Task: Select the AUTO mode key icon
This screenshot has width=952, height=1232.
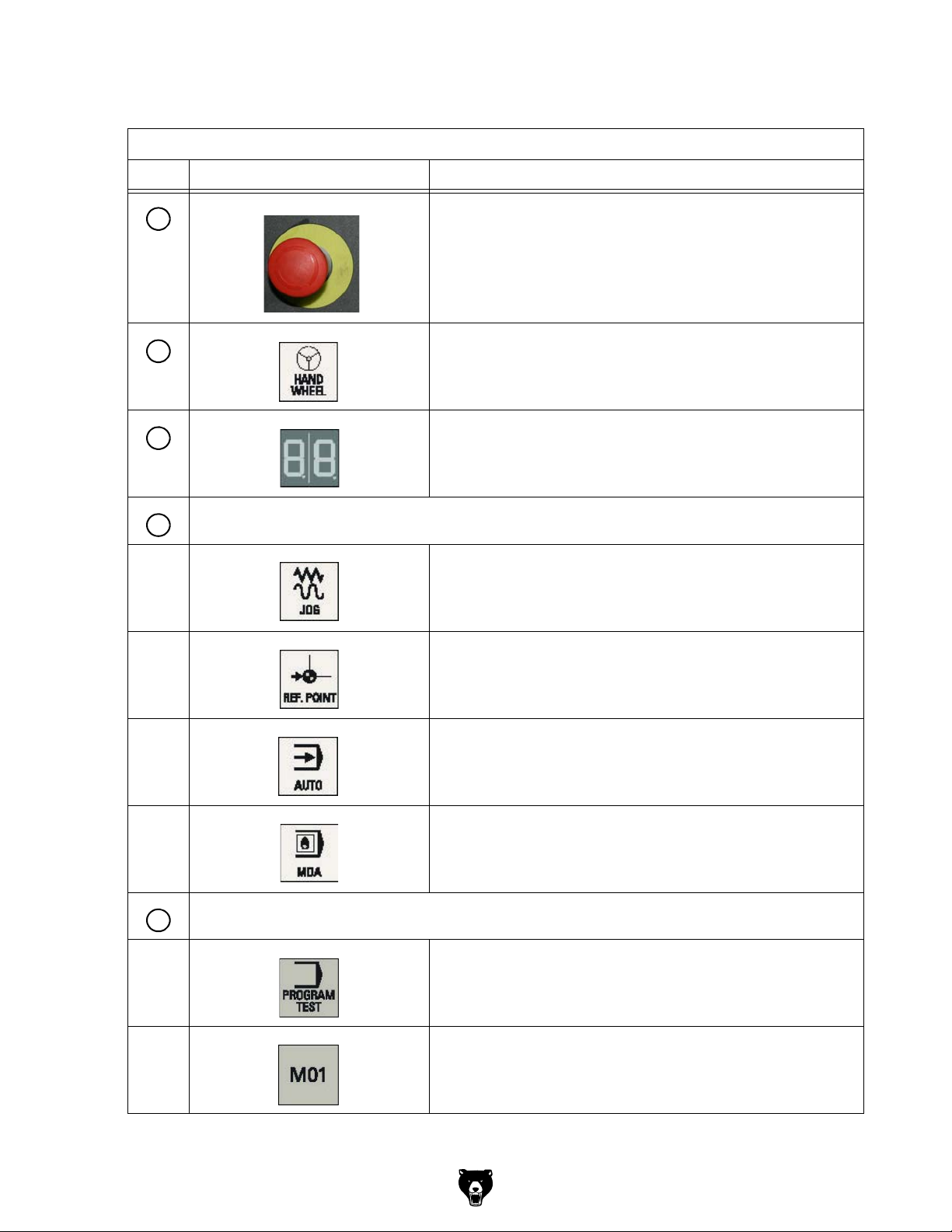Action: coord(309,766)
